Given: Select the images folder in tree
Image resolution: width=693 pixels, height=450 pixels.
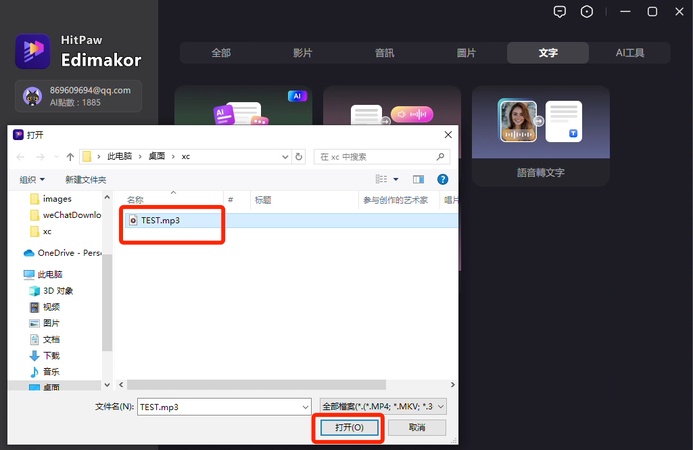Looking at the screenshot, I should point(57,199).
